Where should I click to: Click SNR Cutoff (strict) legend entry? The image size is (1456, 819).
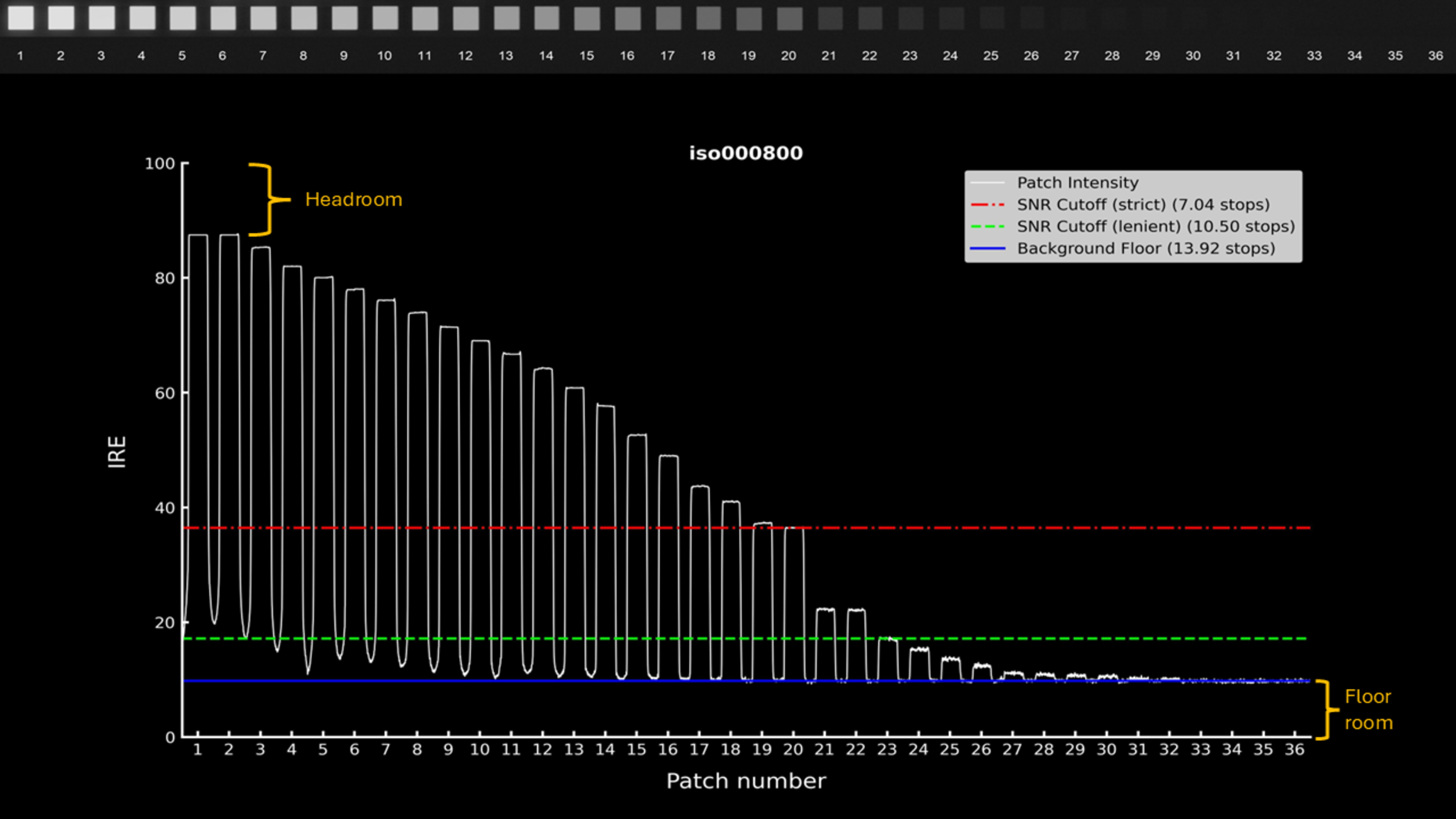point(1143,205)
